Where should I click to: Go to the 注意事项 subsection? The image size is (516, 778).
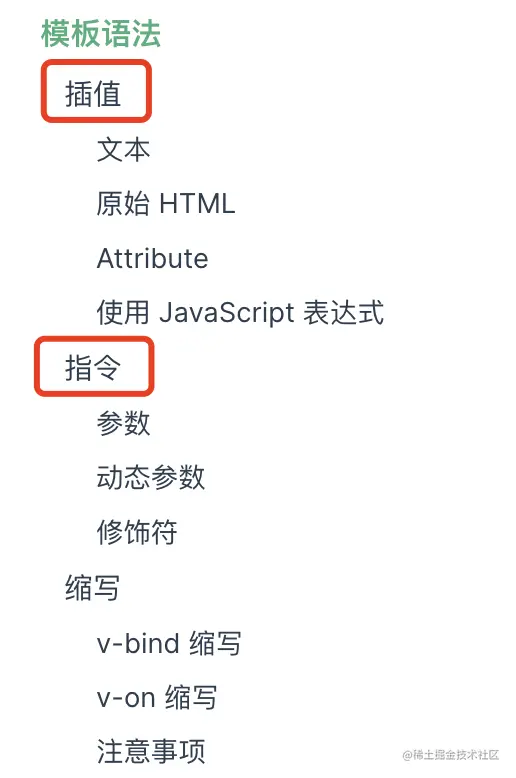coord(150,751)
